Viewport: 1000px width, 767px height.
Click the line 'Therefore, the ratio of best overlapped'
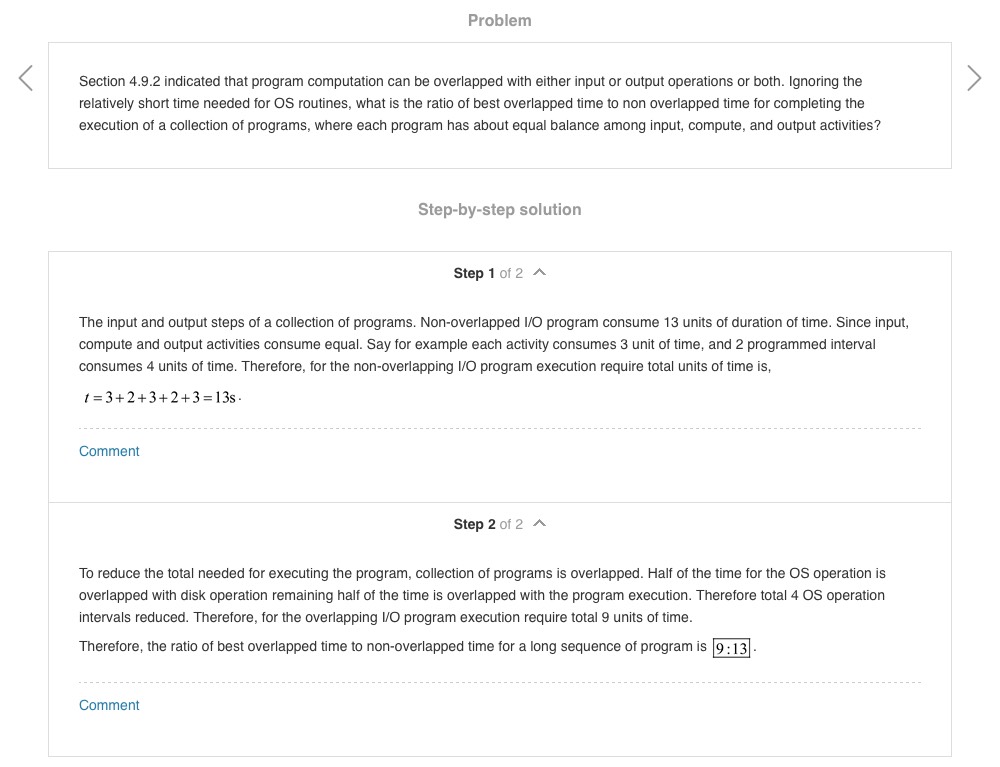pos(392,647)
